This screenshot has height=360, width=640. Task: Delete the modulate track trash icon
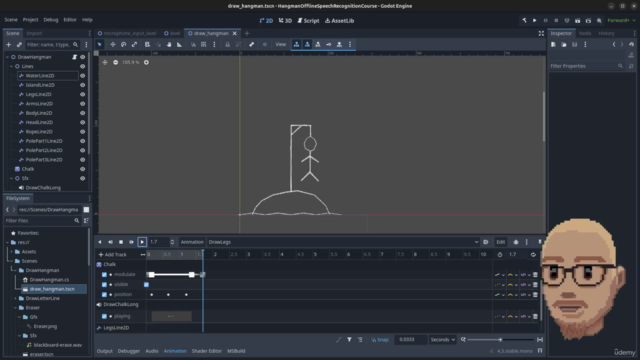point(536,275)
